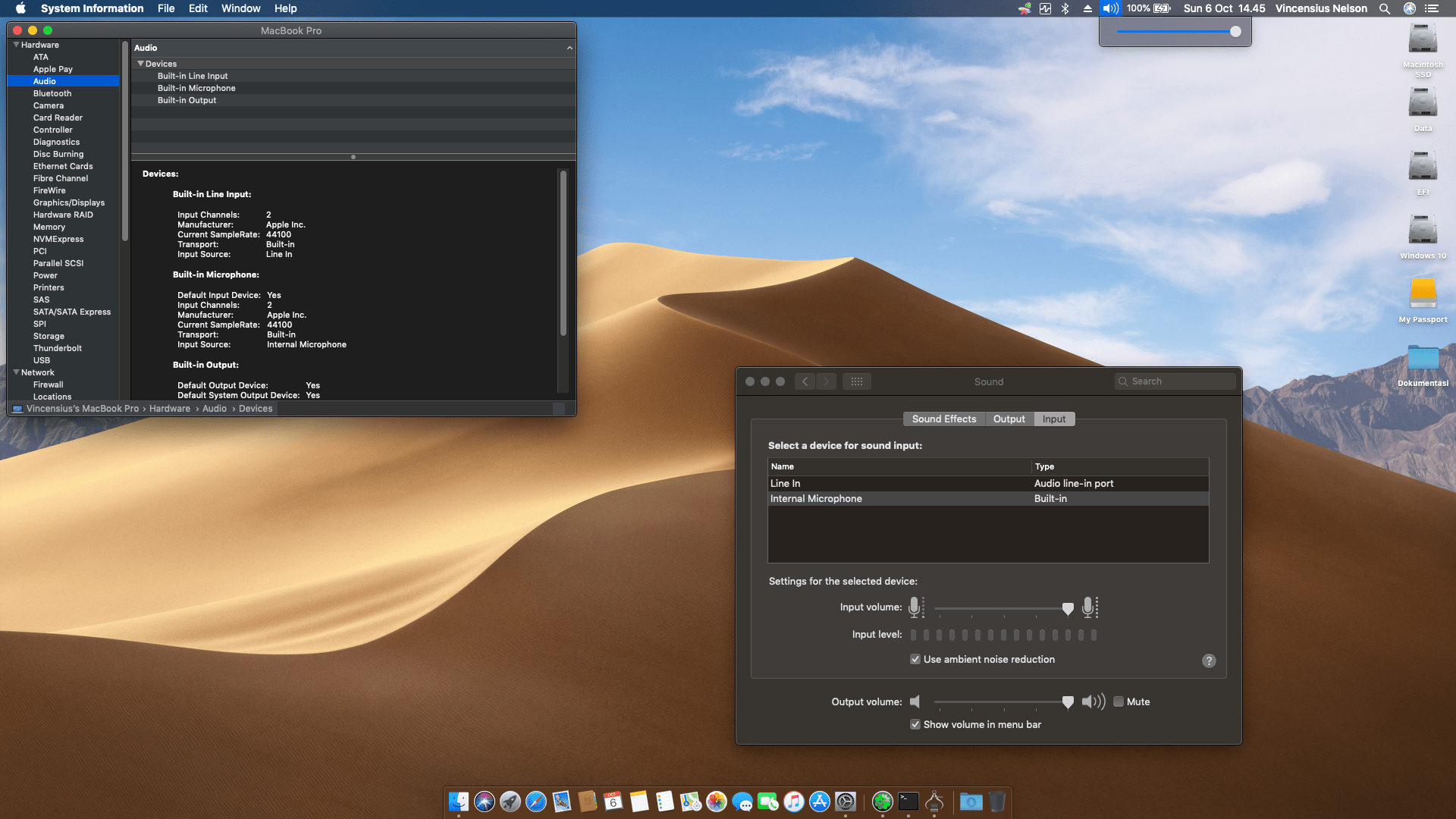
Task: Open Spotlight search magnifier in menu bar
Action: pyautogui.click(x=1384, y=8)
